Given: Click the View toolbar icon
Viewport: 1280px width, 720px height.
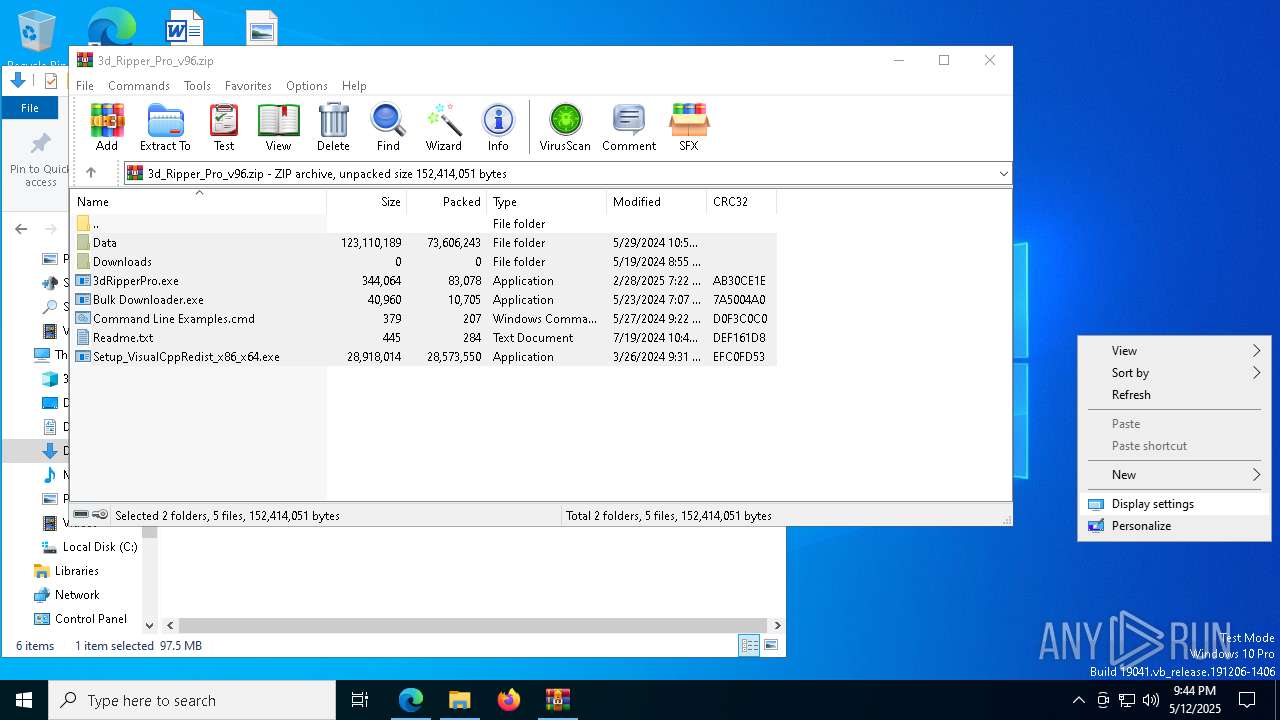Looking at the screenshot, I should [x=278, y=127].
